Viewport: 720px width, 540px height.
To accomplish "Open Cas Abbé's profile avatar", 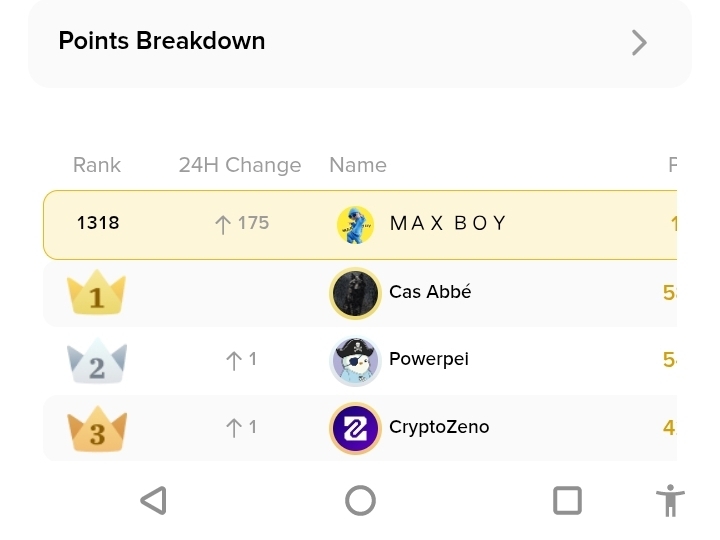I will 355,293.
